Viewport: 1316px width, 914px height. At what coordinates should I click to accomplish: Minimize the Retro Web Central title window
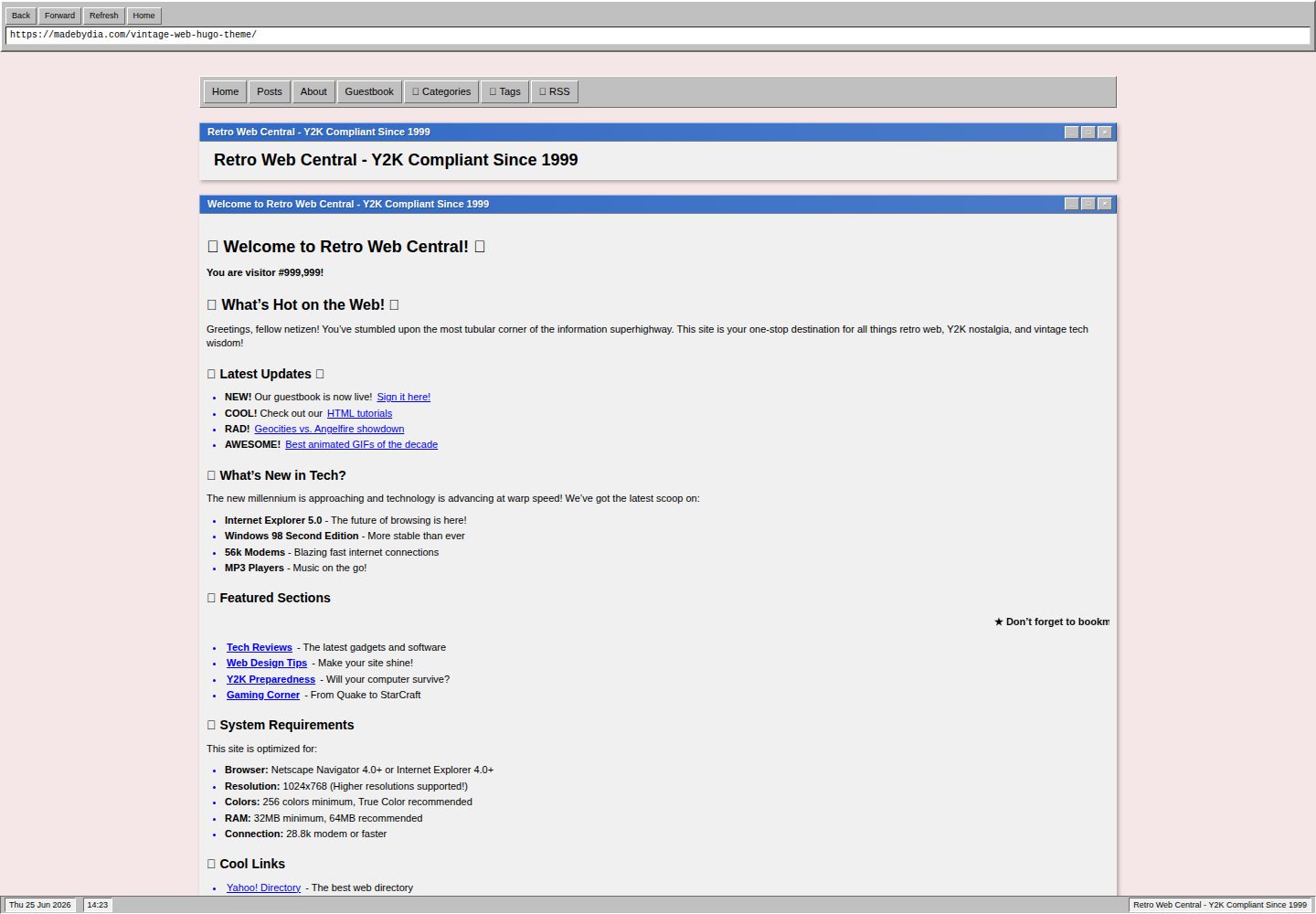pyautogui.click(x=1072, y=133)
